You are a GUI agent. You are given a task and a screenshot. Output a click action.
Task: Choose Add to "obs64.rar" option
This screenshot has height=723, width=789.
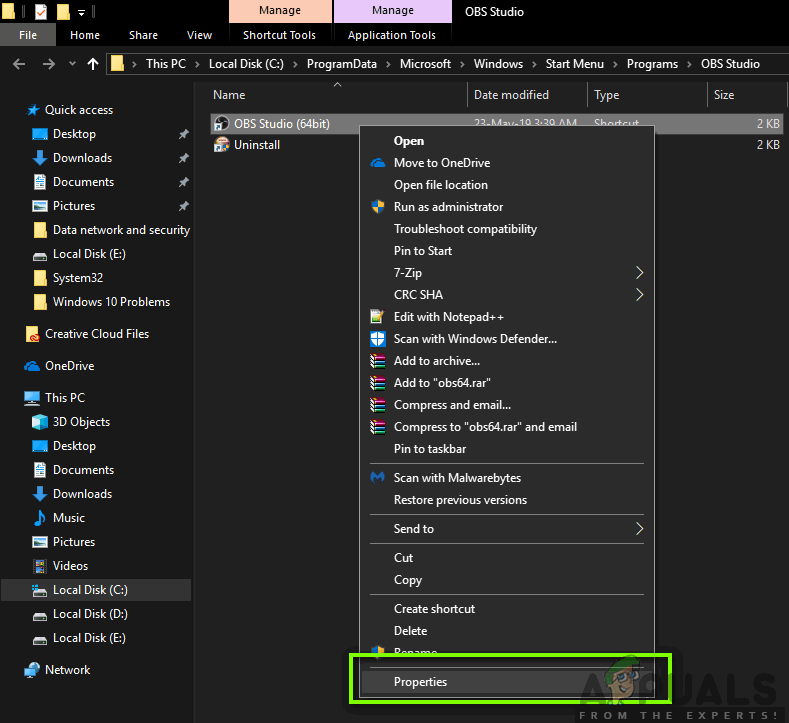442,383
